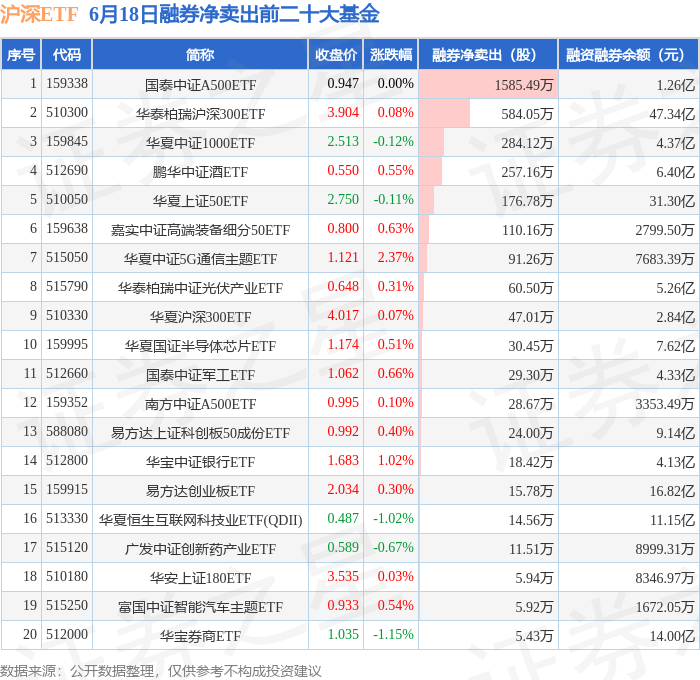
Task: Click the 2799.50万 balance value
Action: (x=665, y=230)
